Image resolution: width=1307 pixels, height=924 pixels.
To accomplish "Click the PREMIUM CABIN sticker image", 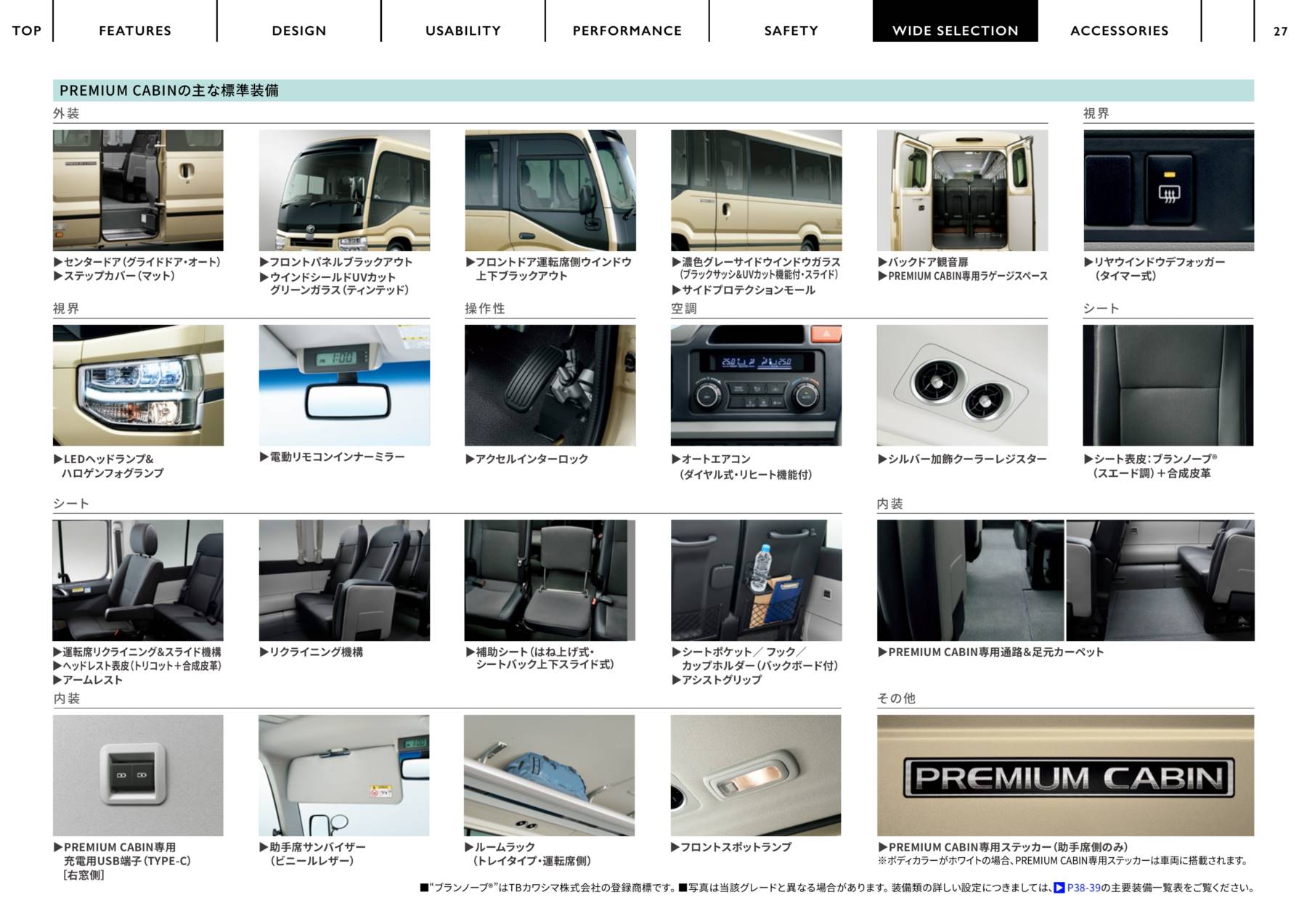I will [1065, 775].
